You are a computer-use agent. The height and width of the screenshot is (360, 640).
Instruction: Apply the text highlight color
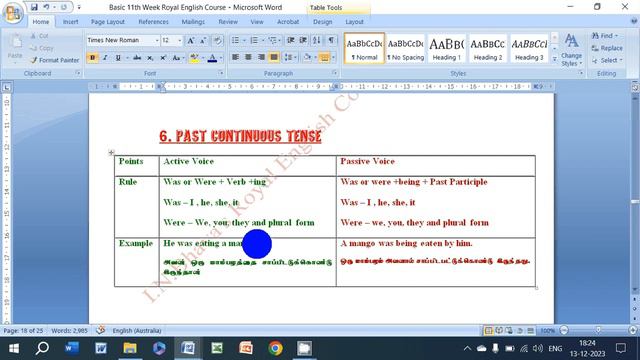pos(194,58)
